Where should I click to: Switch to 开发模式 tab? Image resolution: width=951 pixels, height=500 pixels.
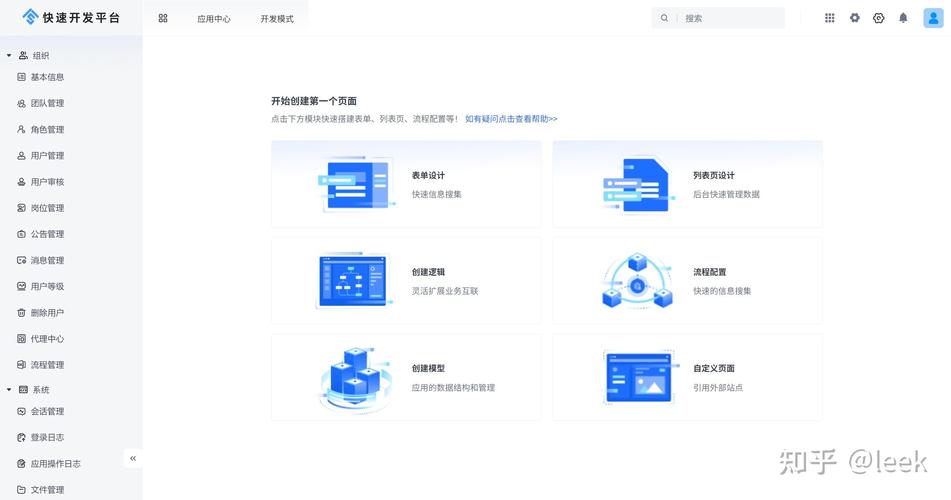tap(277, 19)
